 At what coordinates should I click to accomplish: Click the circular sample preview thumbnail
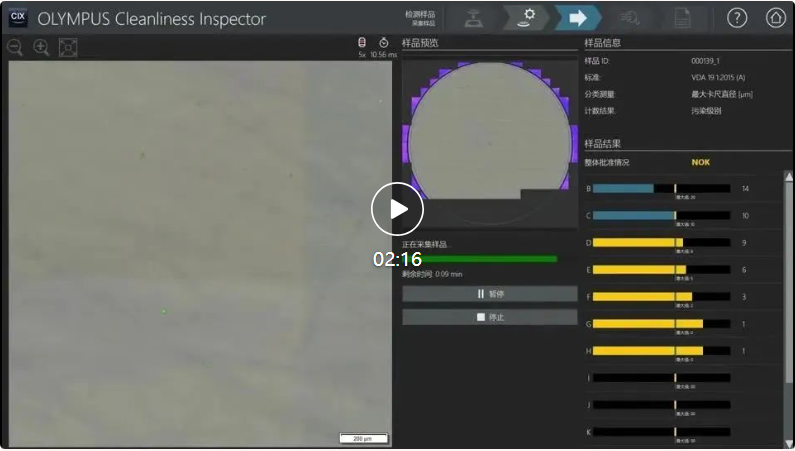(x=490, y=143)
